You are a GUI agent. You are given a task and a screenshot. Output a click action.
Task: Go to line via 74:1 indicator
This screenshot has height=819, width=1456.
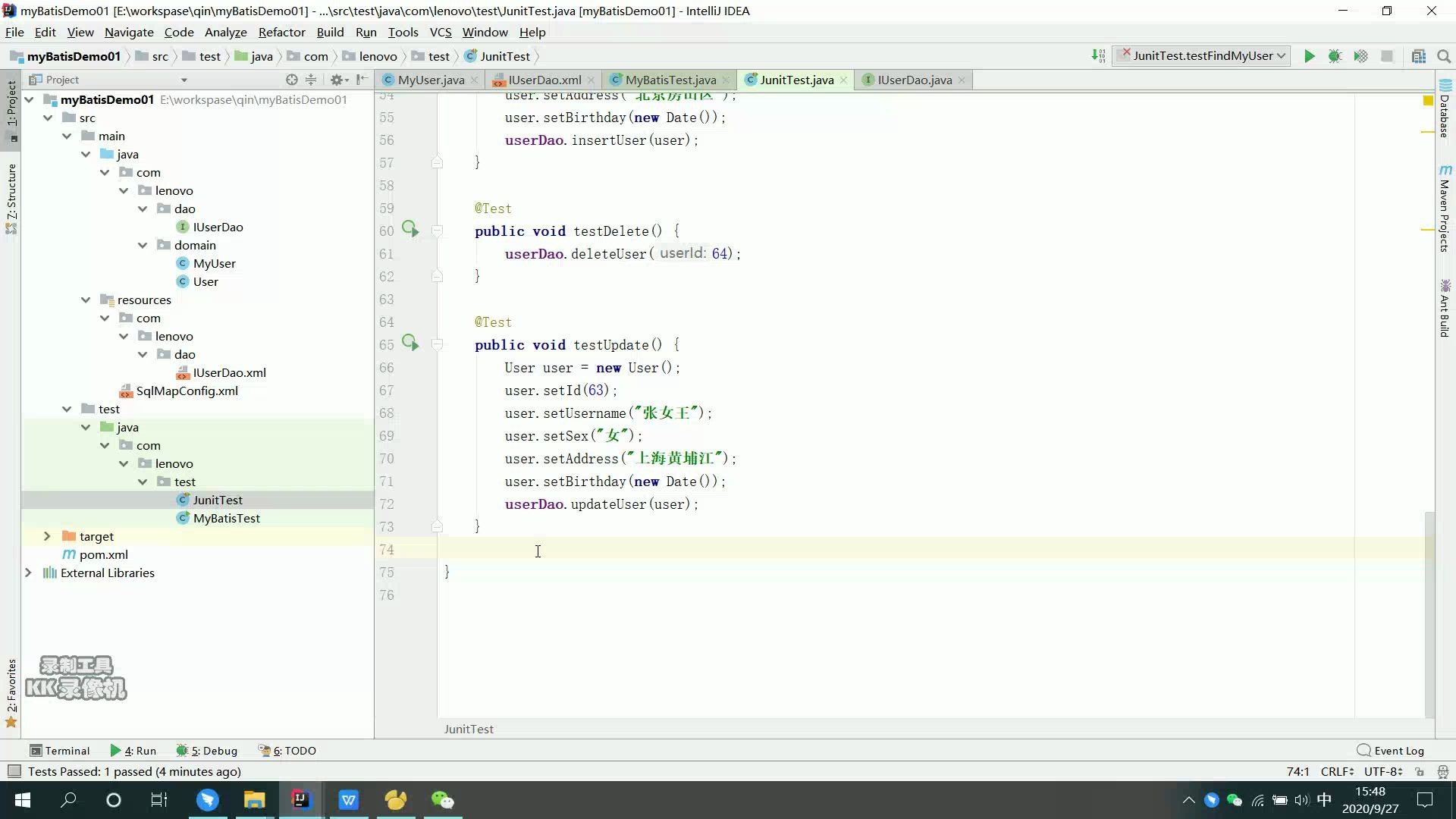(x=1298, y=771)
